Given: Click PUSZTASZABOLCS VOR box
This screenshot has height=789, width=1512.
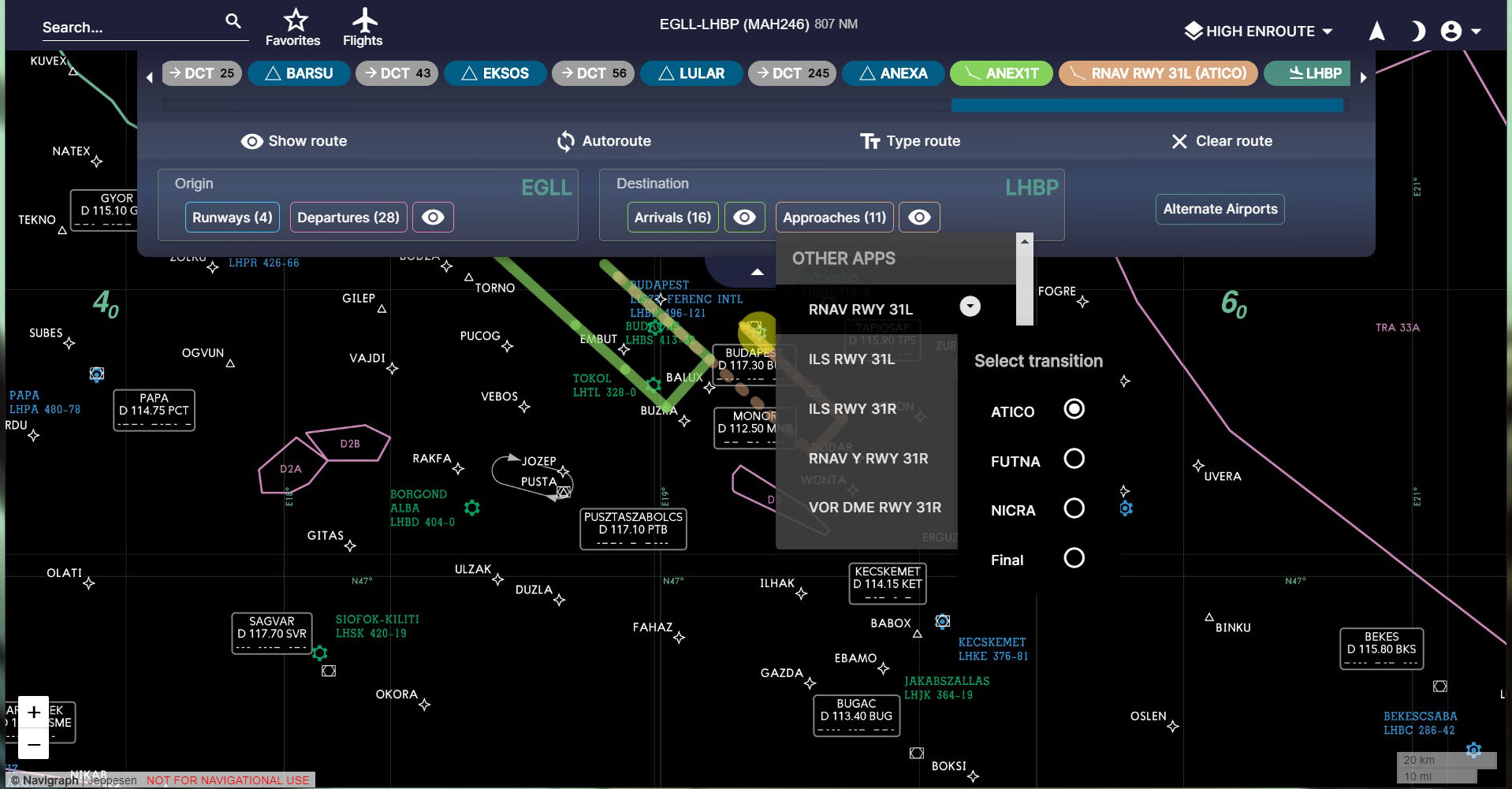Looking at the screenshot, I should 633,529.
